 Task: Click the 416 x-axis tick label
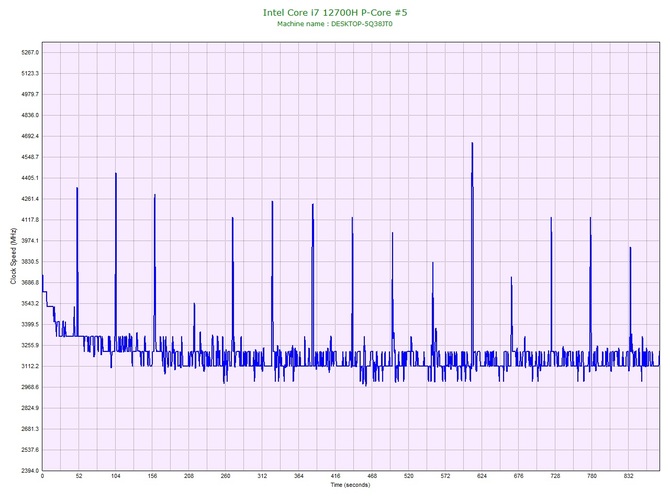335,476
